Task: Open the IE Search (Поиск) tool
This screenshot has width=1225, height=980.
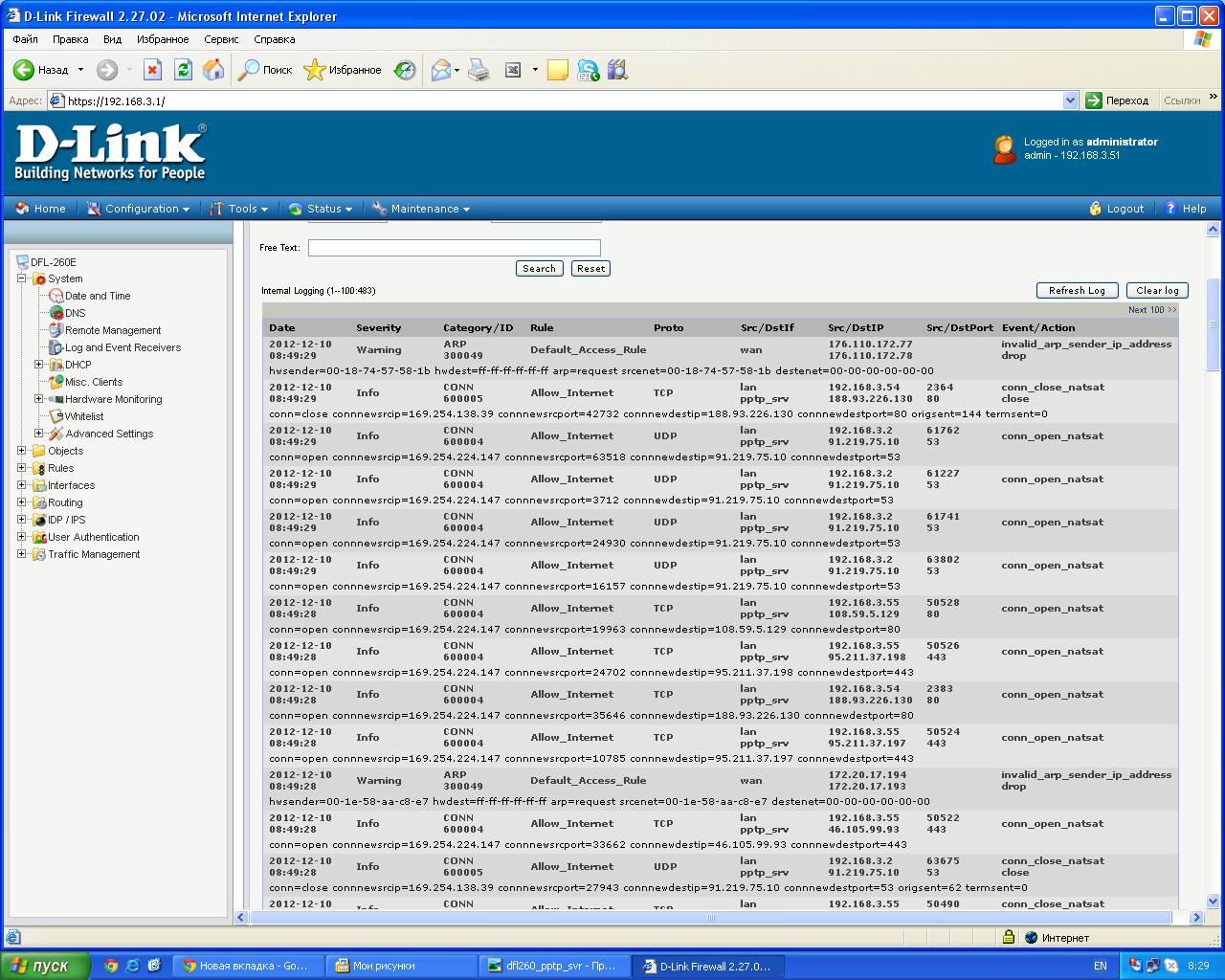Action: pos(265,70)
